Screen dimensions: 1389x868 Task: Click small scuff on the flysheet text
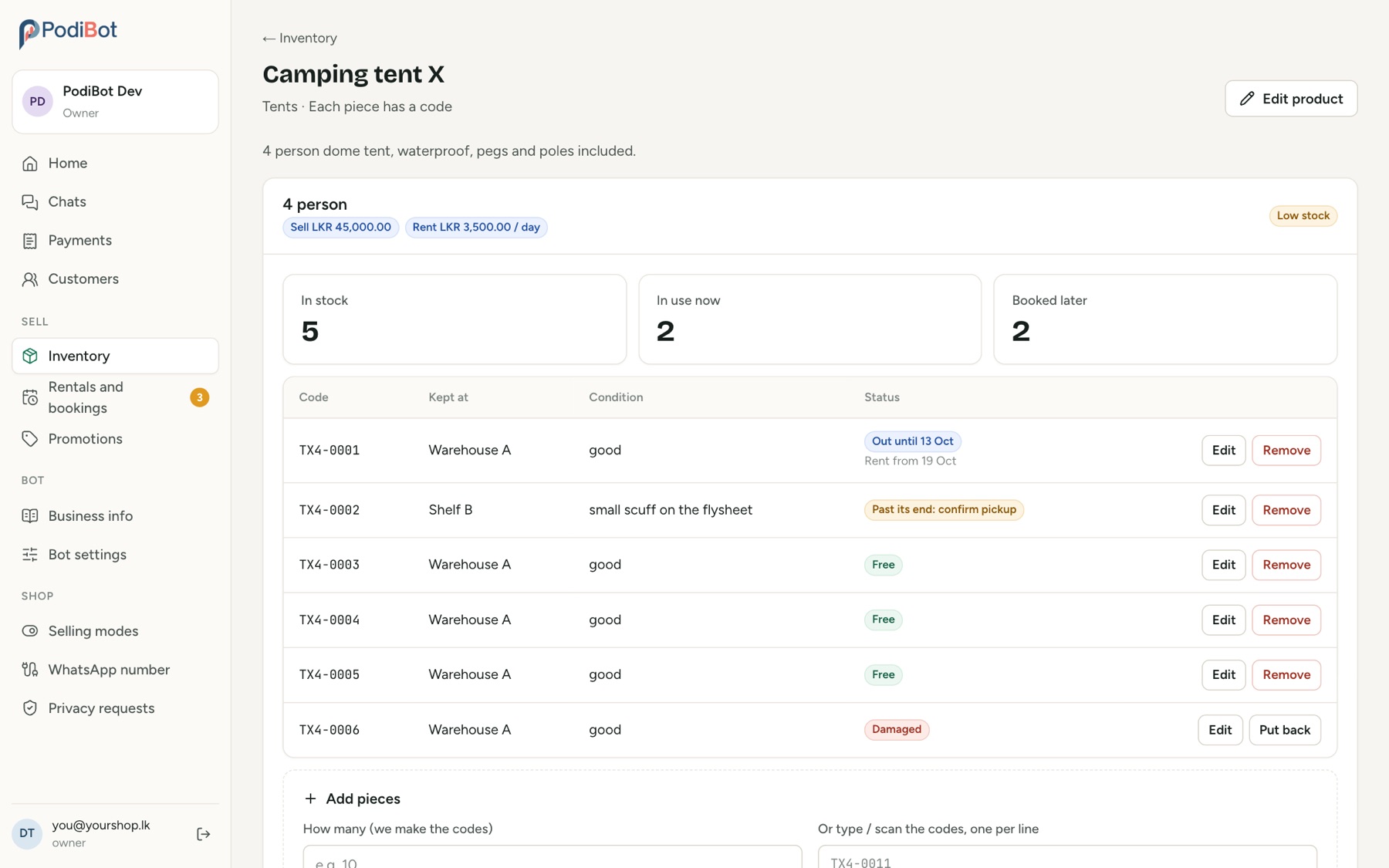pos(671,510)
